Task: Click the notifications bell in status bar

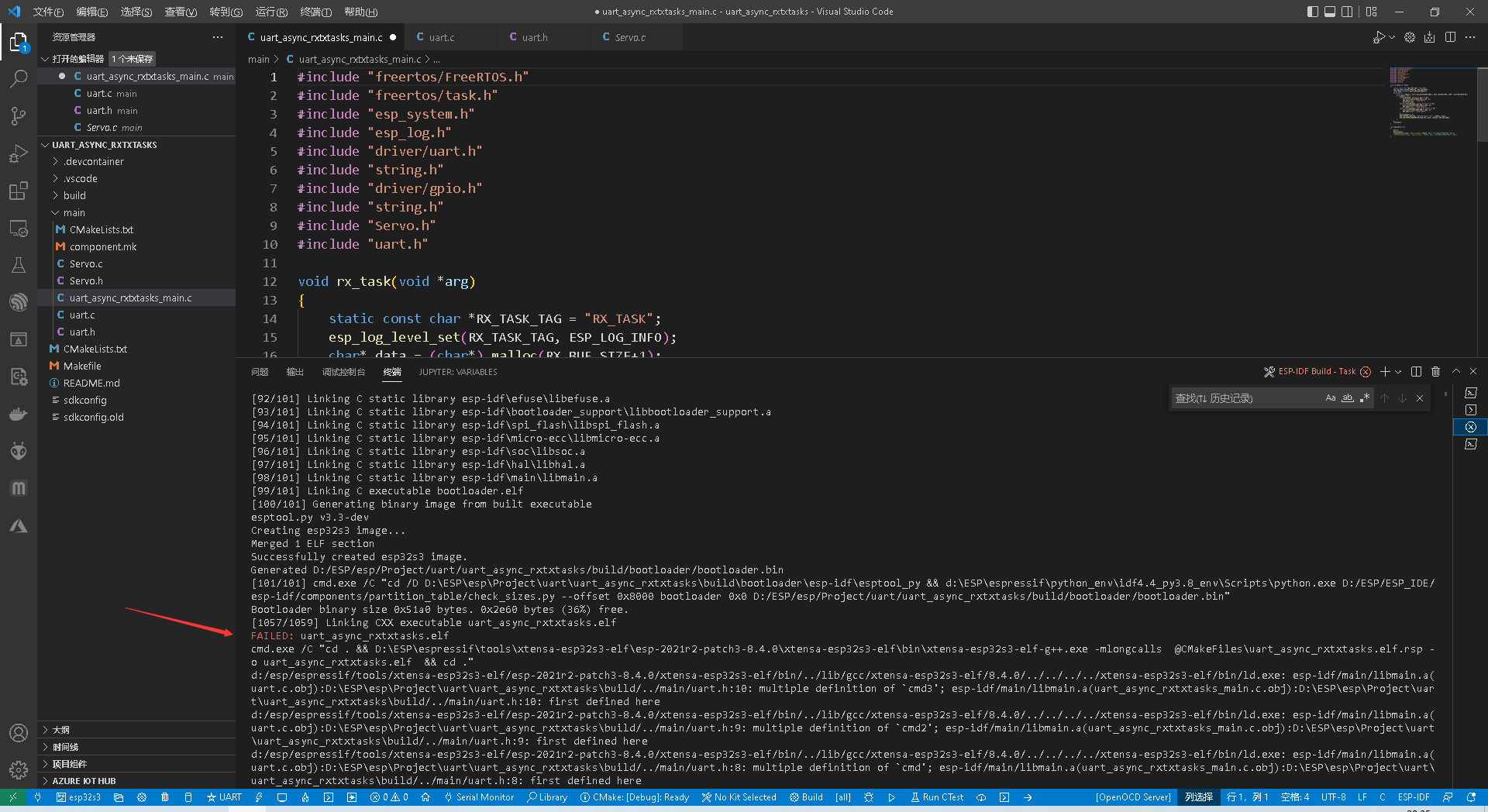Action: coord(1471,797)
